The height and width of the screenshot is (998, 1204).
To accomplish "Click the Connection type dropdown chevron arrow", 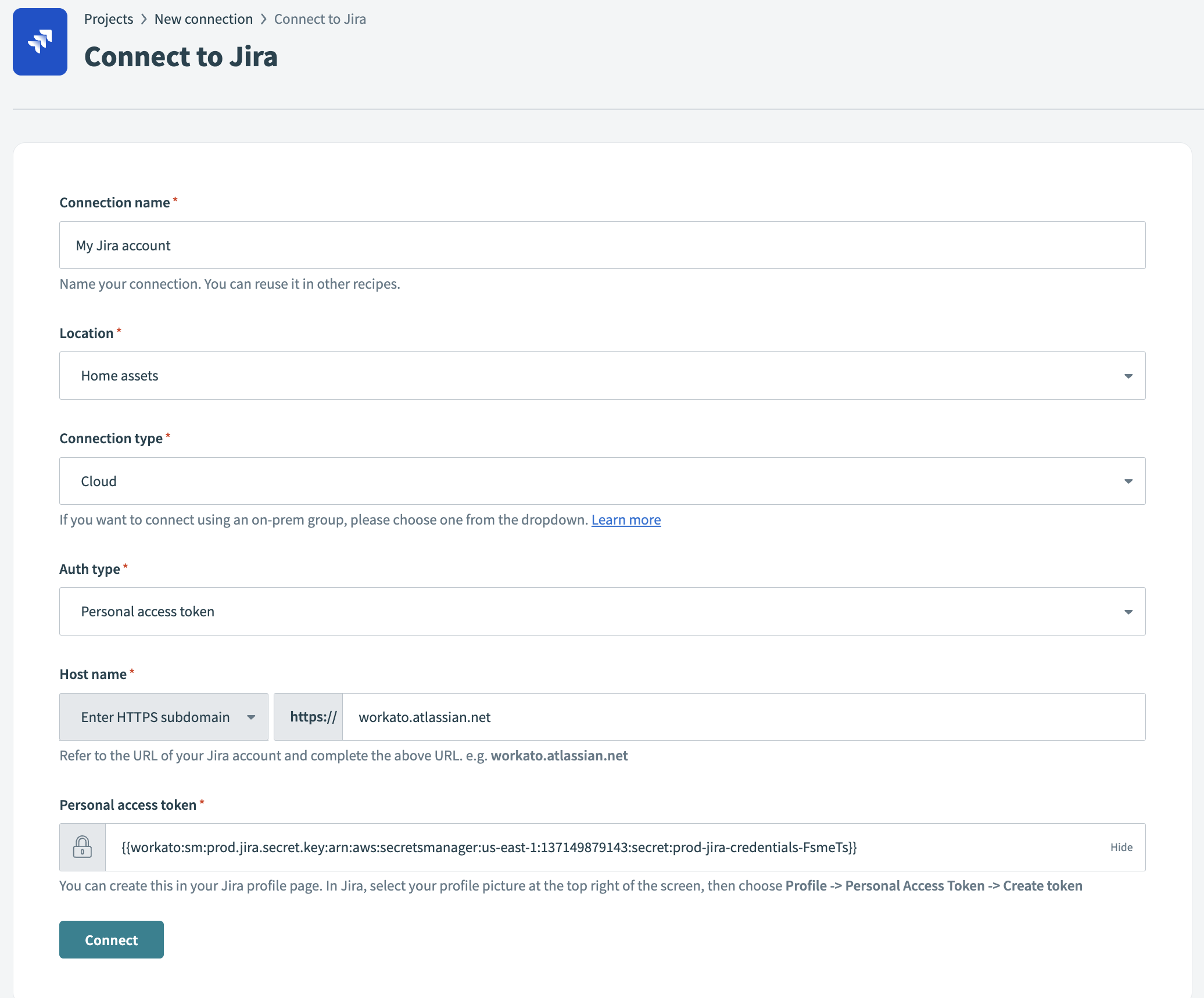I will [x=1128, y=481].
